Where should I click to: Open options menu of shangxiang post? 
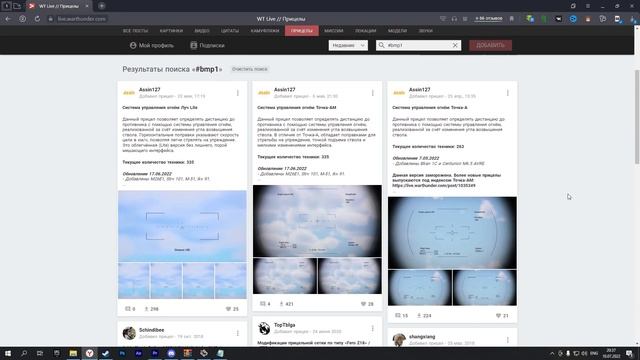[508, 340]
